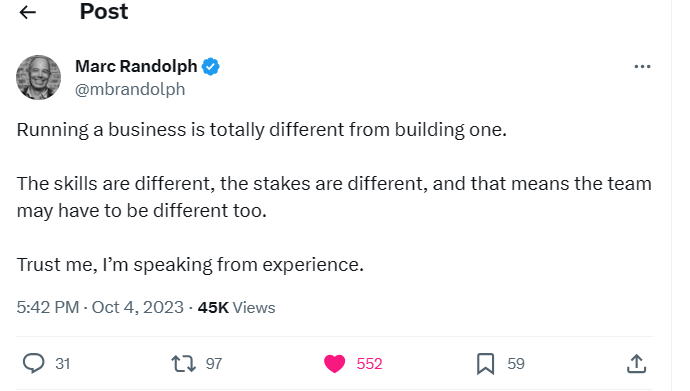Visit the @mbrandolph handle link
Image resolution: width=690 pixels, height=391 pixels.
(x=130, y=89)
